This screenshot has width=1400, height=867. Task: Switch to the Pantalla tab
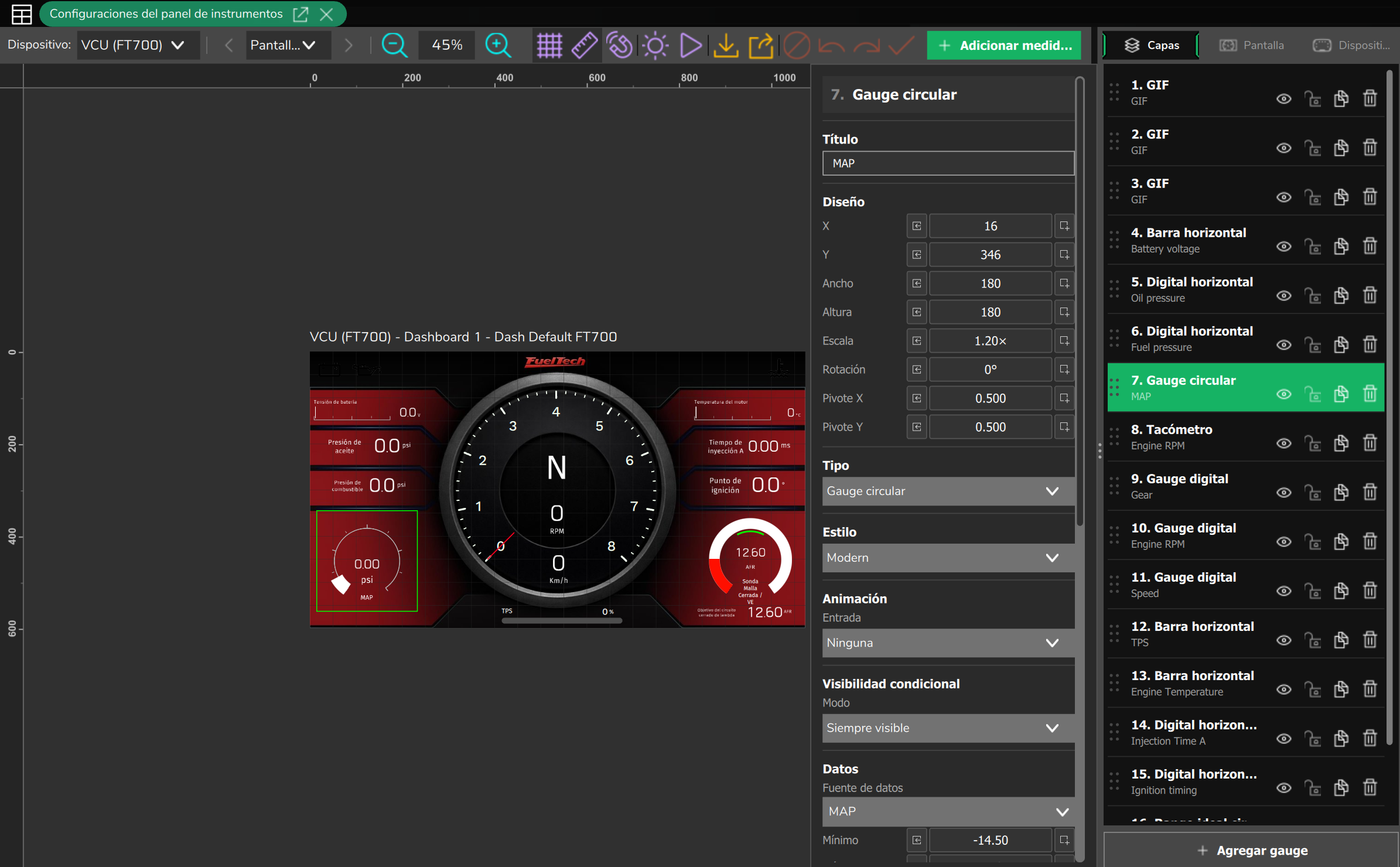pyautogui.click(x=1252, y=45)
